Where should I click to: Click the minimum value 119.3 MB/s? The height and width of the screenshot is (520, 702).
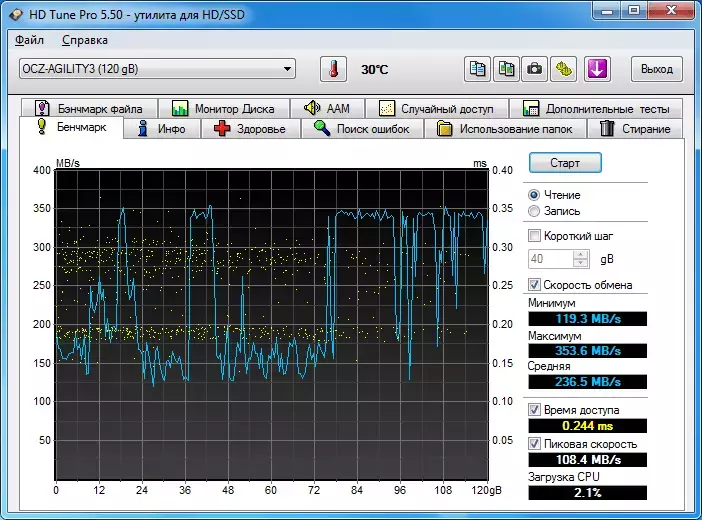pos(588,318)
